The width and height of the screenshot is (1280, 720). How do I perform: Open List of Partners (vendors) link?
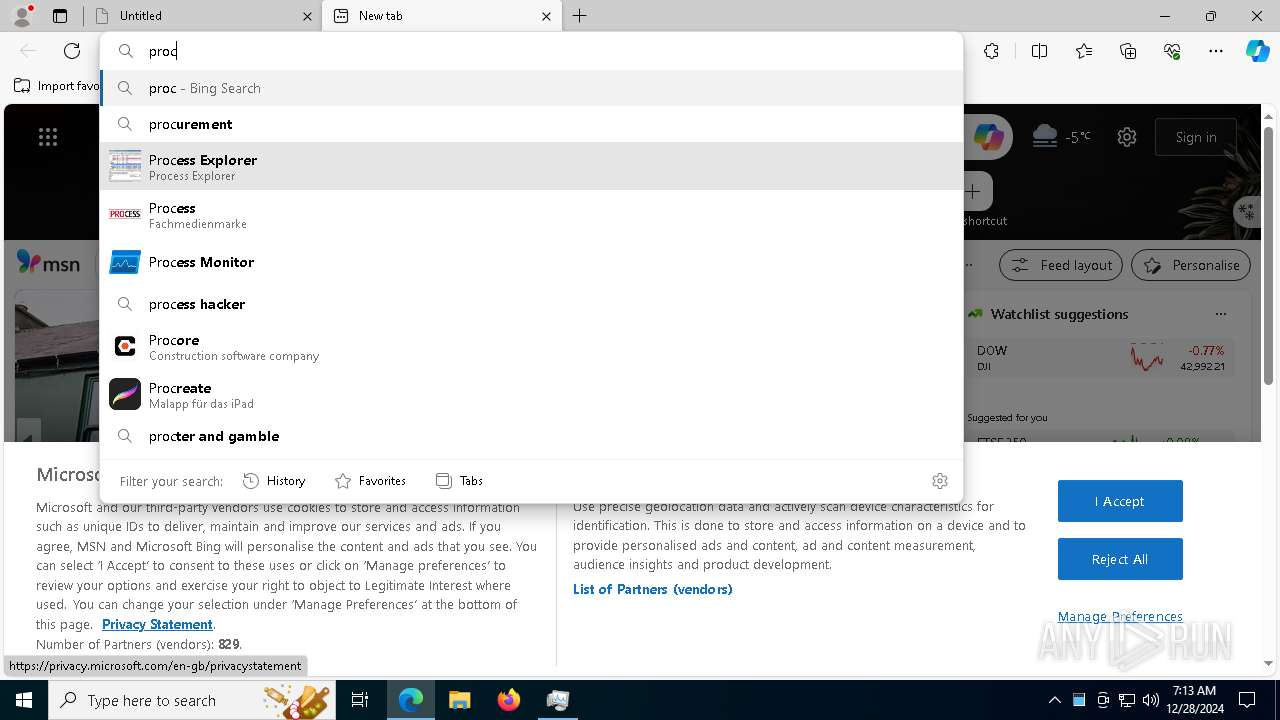653,589
